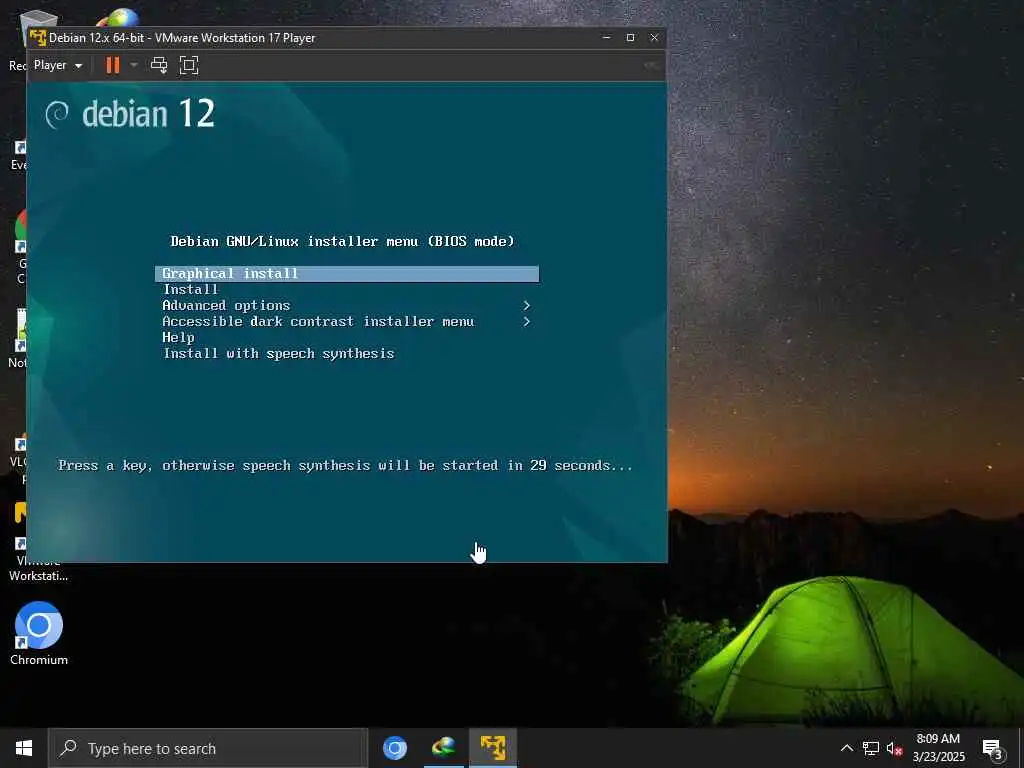
Task: Click the taskbar search box
Action: [x=208, y=748]
